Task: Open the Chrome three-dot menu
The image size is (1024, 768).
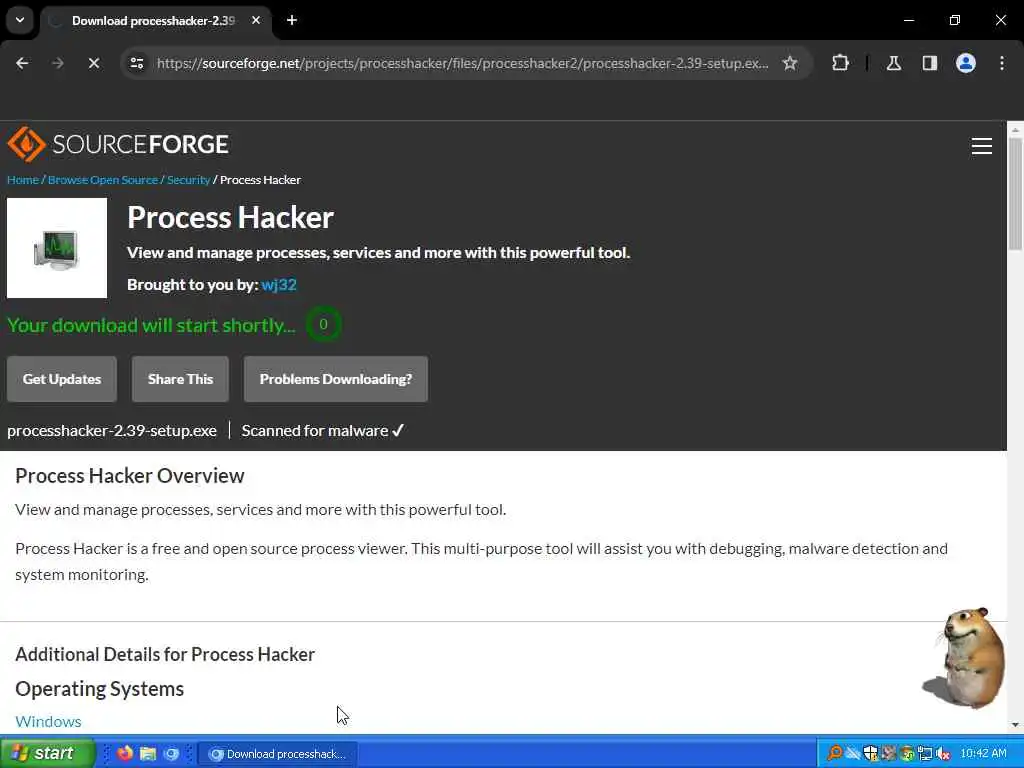Action: pyautogui.click(x=1002, y=63)
